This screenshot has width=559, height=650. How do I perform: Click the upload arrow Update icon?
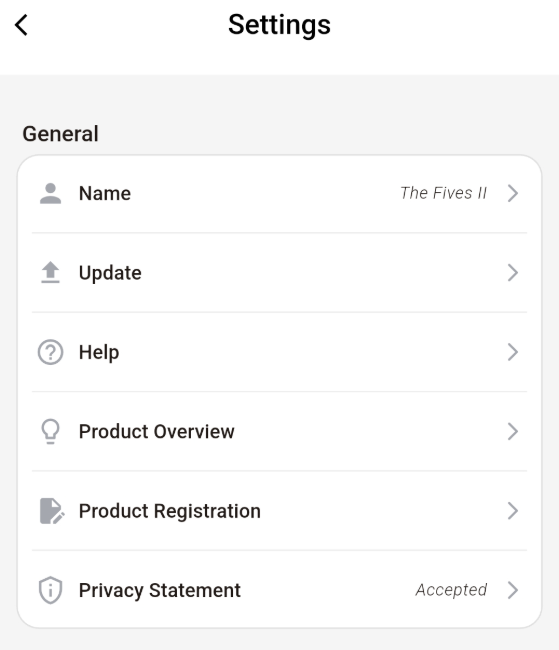pyautogui.click(x=51, y=272)
